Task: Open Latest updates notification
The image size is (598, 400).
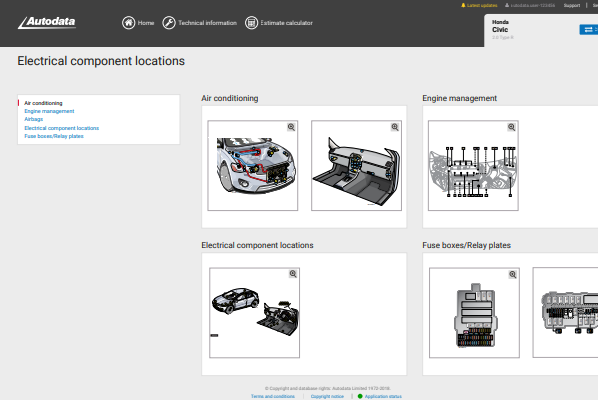Action: click(x=479, y=5)
